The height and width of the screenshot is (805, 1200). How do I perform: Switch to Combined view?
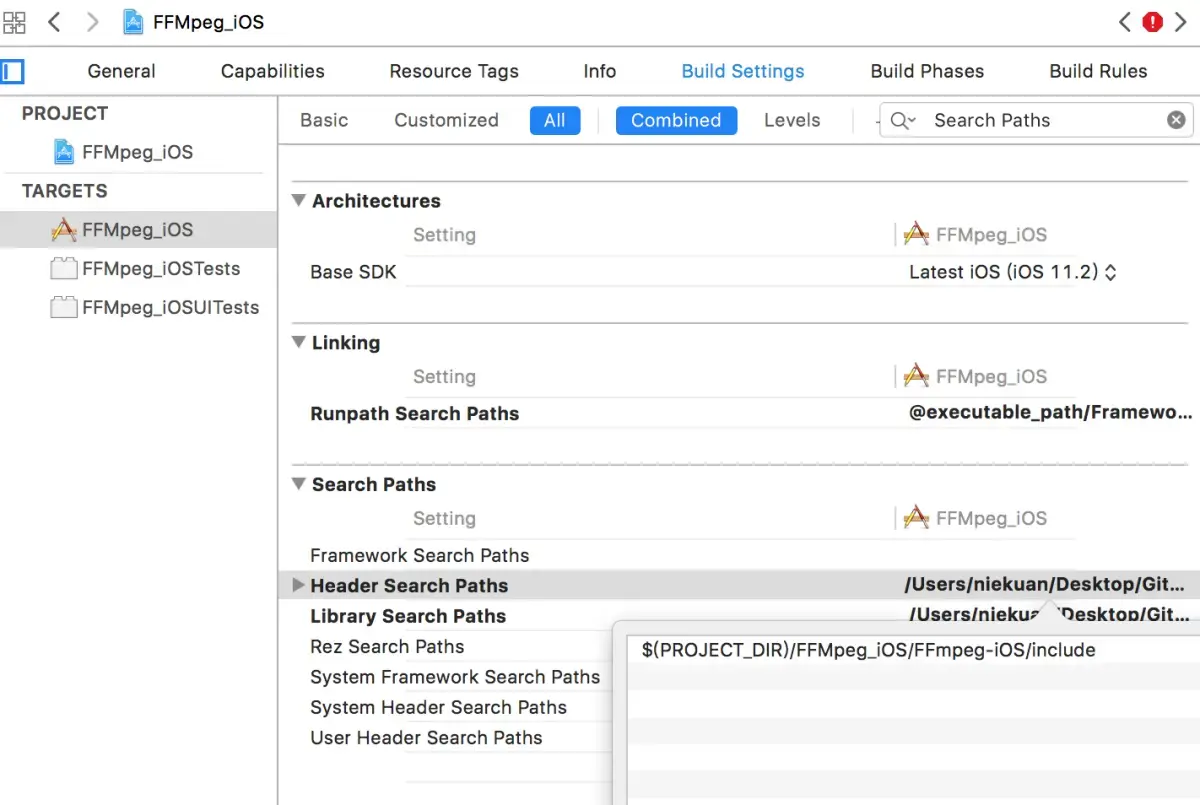tap(676, 121)
